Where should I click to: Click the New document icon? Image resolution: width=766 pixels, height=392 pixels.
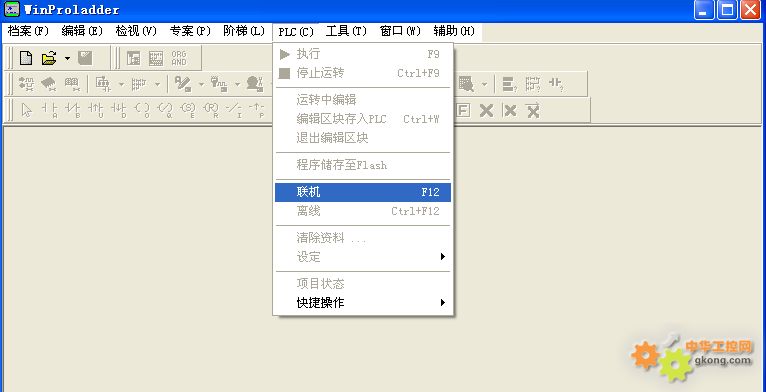coord(26,59)
